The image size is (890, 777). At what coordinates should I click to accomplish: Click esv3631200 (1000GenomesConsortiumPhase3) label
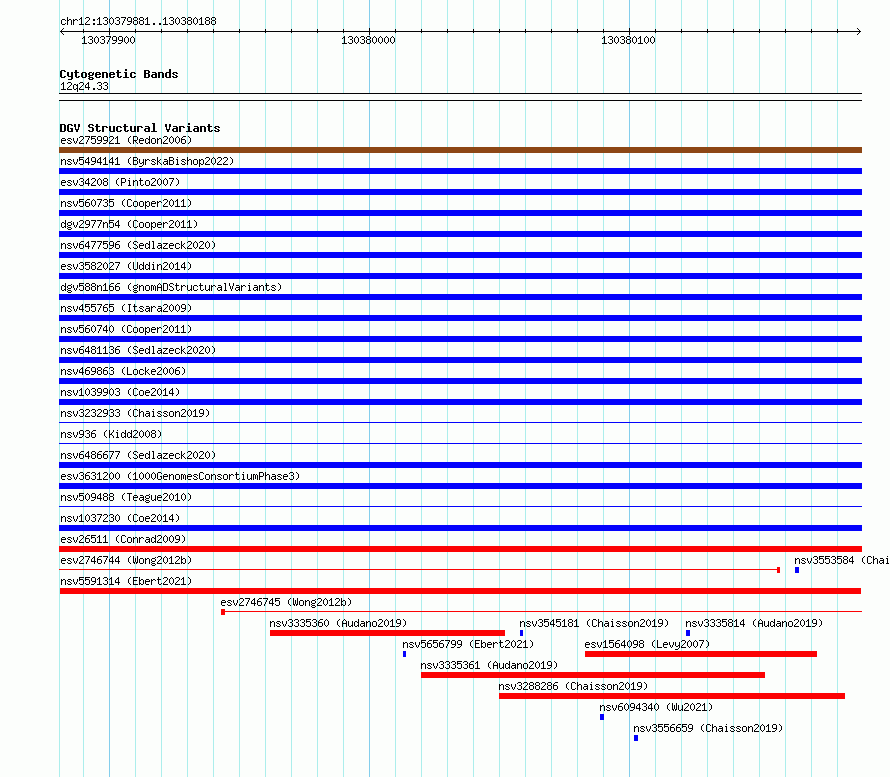click(x=180, y=476)
